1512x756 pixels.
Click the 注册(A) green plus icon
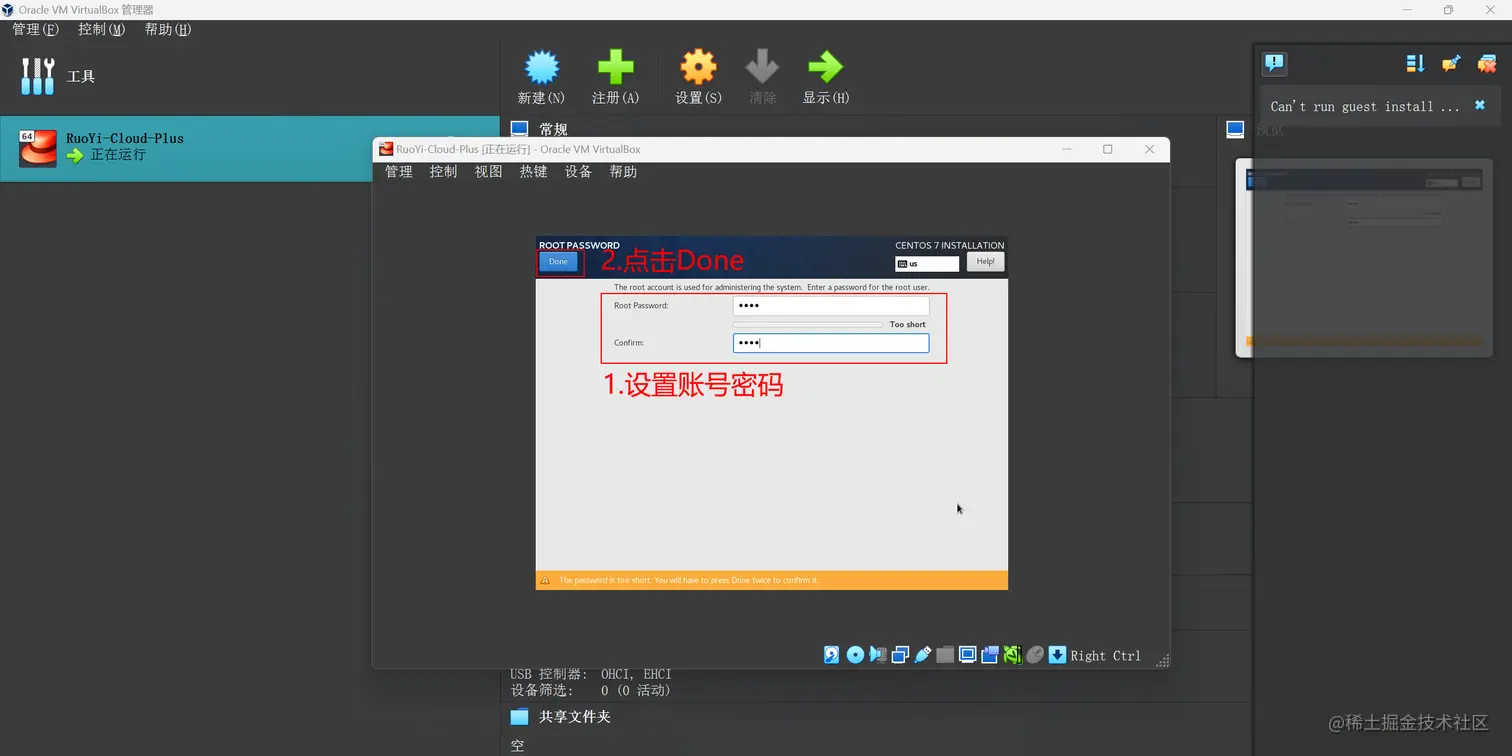click(615, 68)
